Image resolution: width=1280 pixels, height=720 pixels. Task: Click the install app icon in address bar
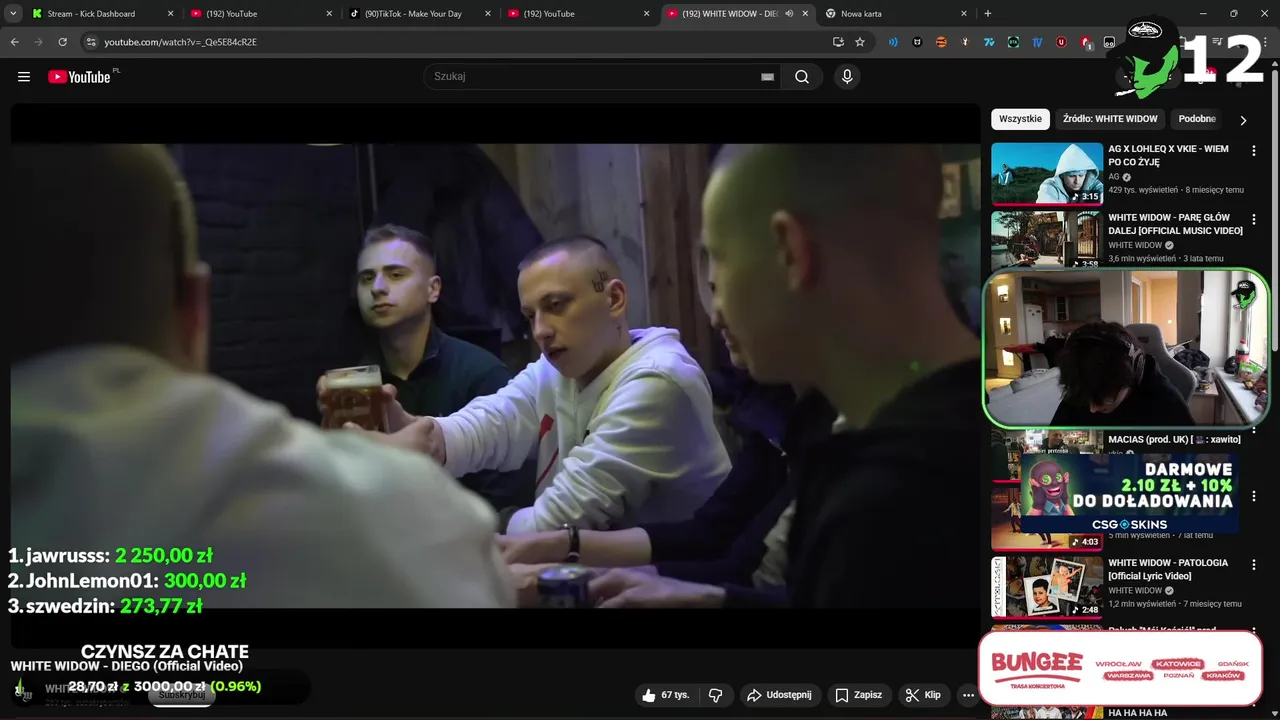(x=838, y=42)
